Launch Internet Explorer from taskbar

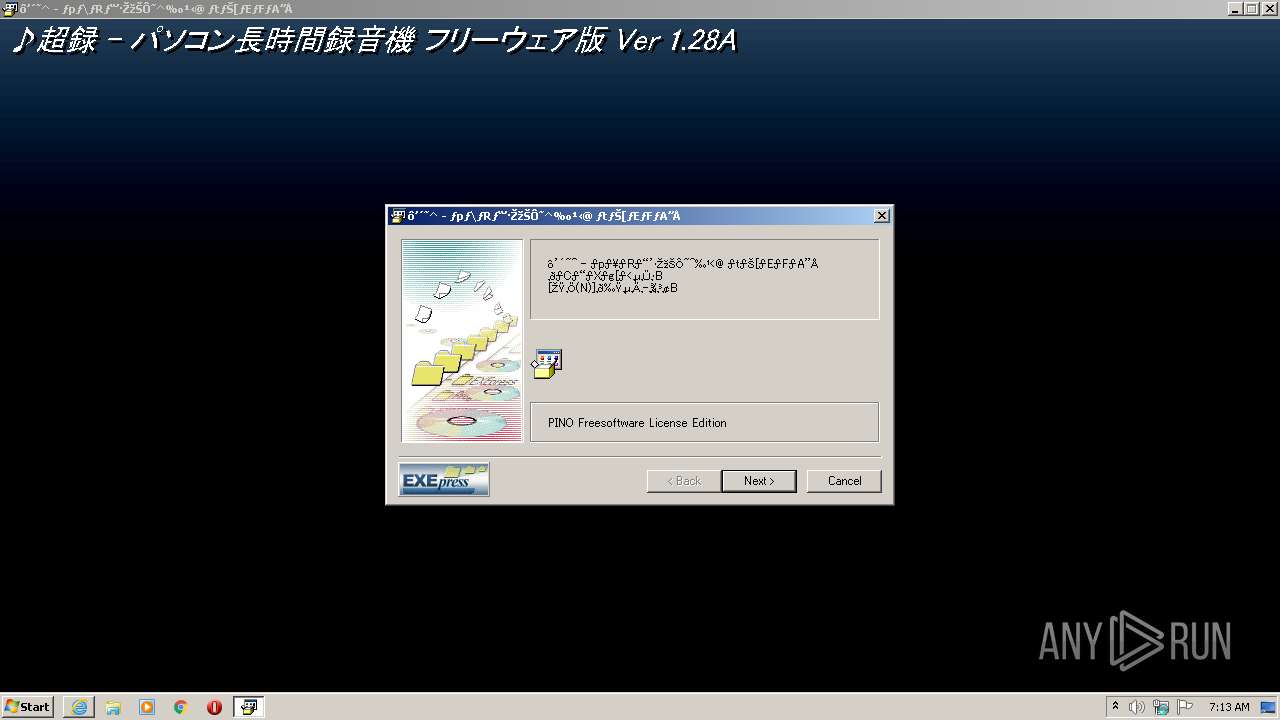coord(79,707)
